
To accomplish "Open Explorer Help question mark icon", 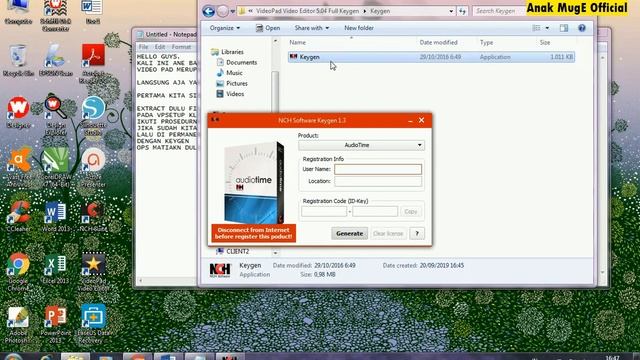I will pos(582,28).
